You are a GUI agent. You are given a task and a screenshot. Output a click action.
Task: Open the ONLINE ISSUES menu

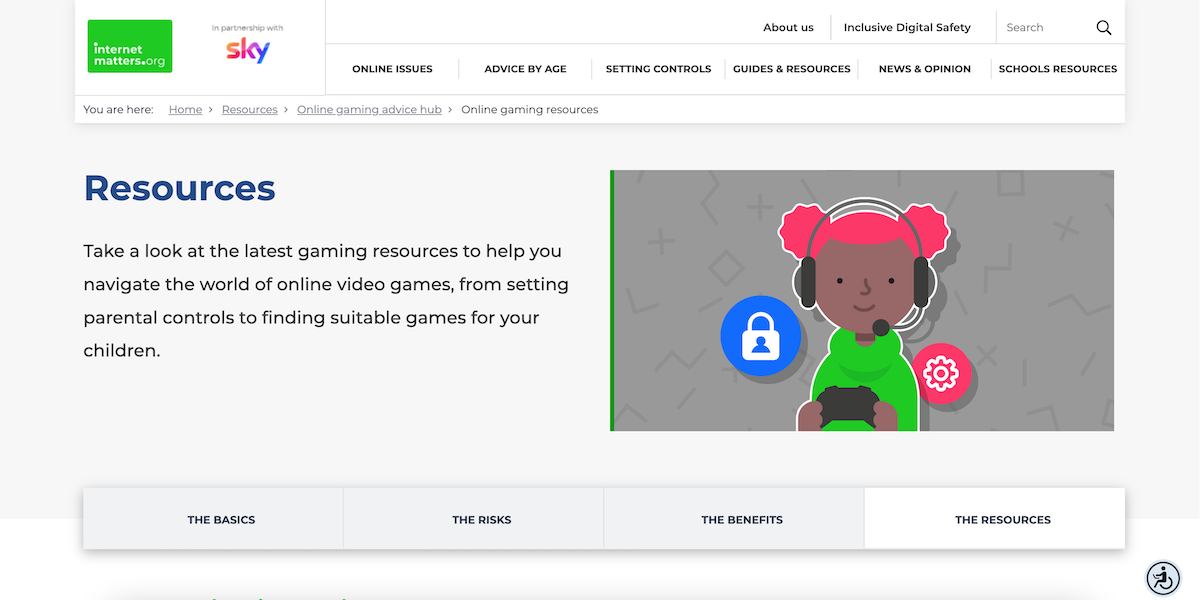[x=392, y=69]
